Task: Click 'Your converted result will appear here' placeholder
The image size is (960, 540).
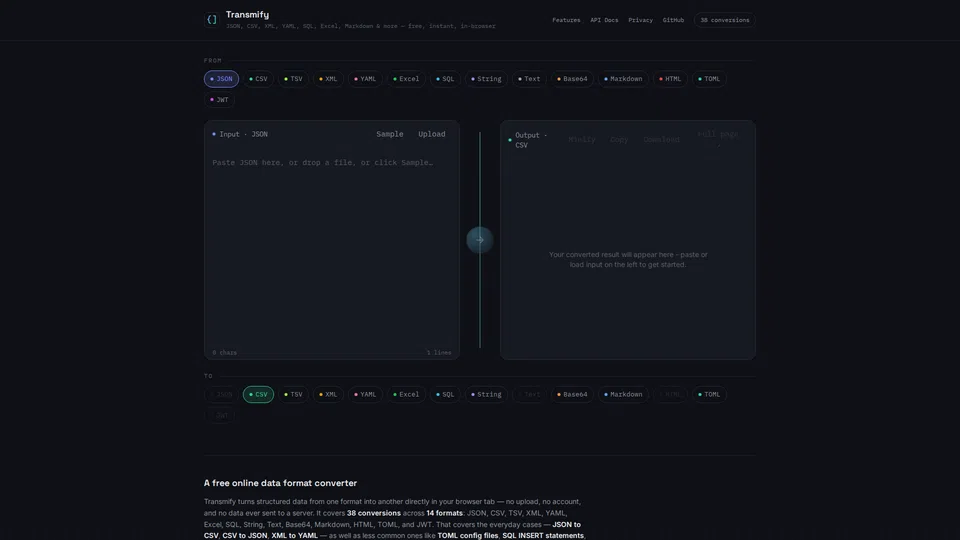Action: 628,260
